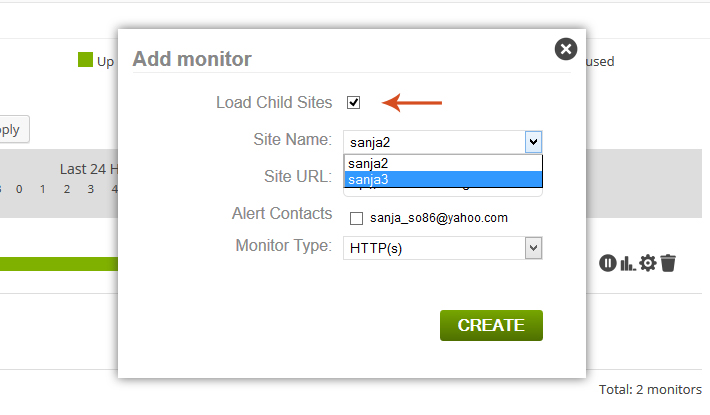
Task: Check the sanja_so86@yahoo.com alert contact
Action: click(x=356, y=219)
